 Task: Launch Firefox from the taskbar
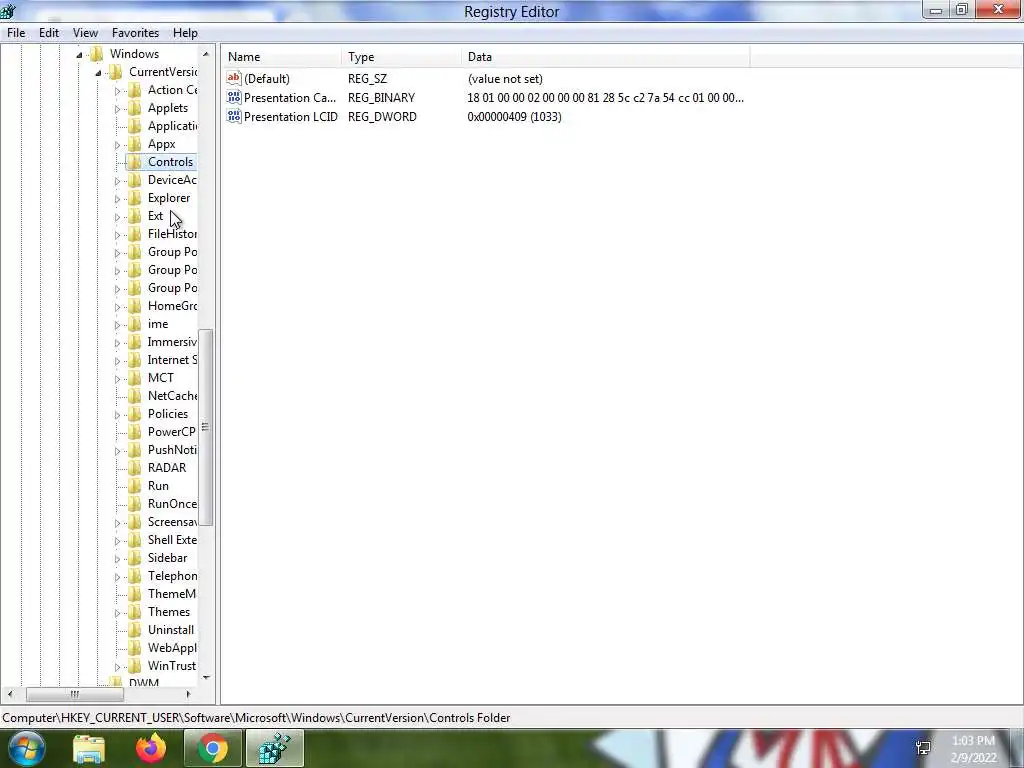coord(151,748)
